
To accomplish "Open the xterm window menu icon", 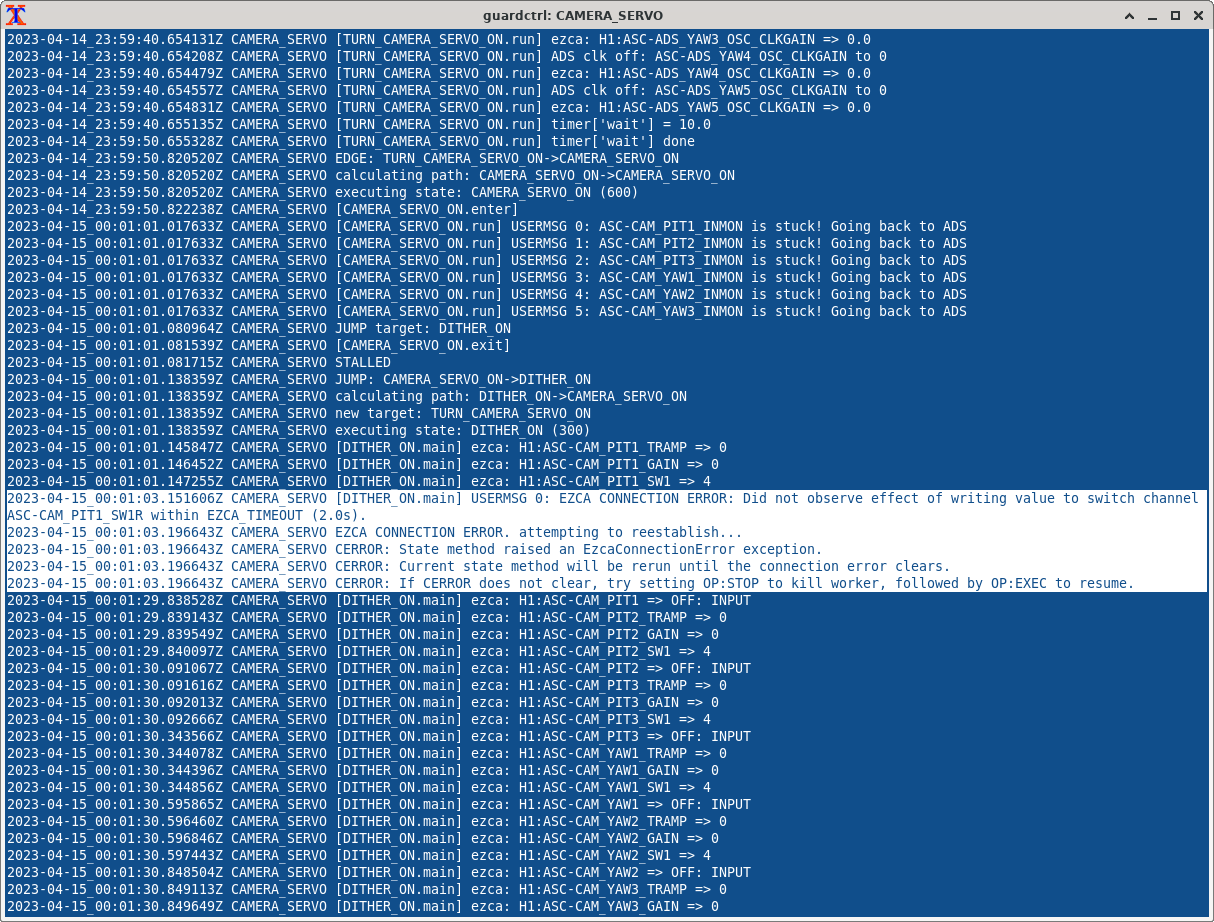I will (16, 15).
